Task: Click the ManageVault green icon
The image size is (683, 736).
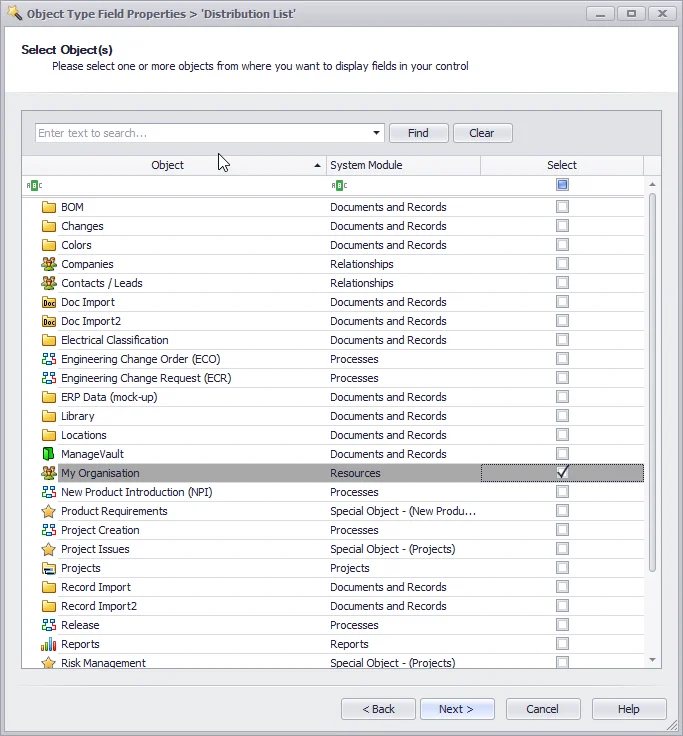Action: click(48, 454)
